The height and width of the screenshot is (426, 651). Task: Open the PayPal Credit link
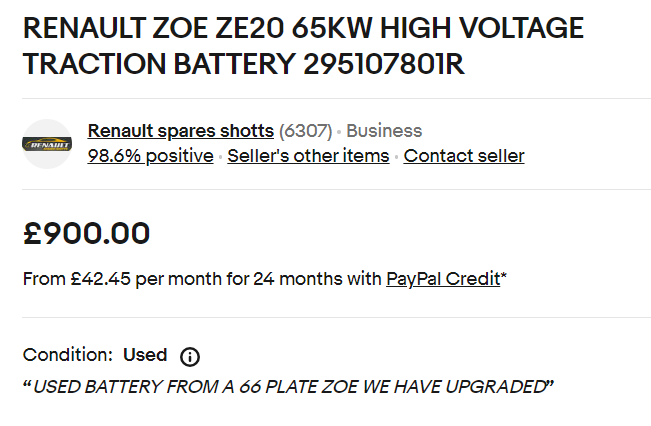pyautogui.click(x=443, y=279)
